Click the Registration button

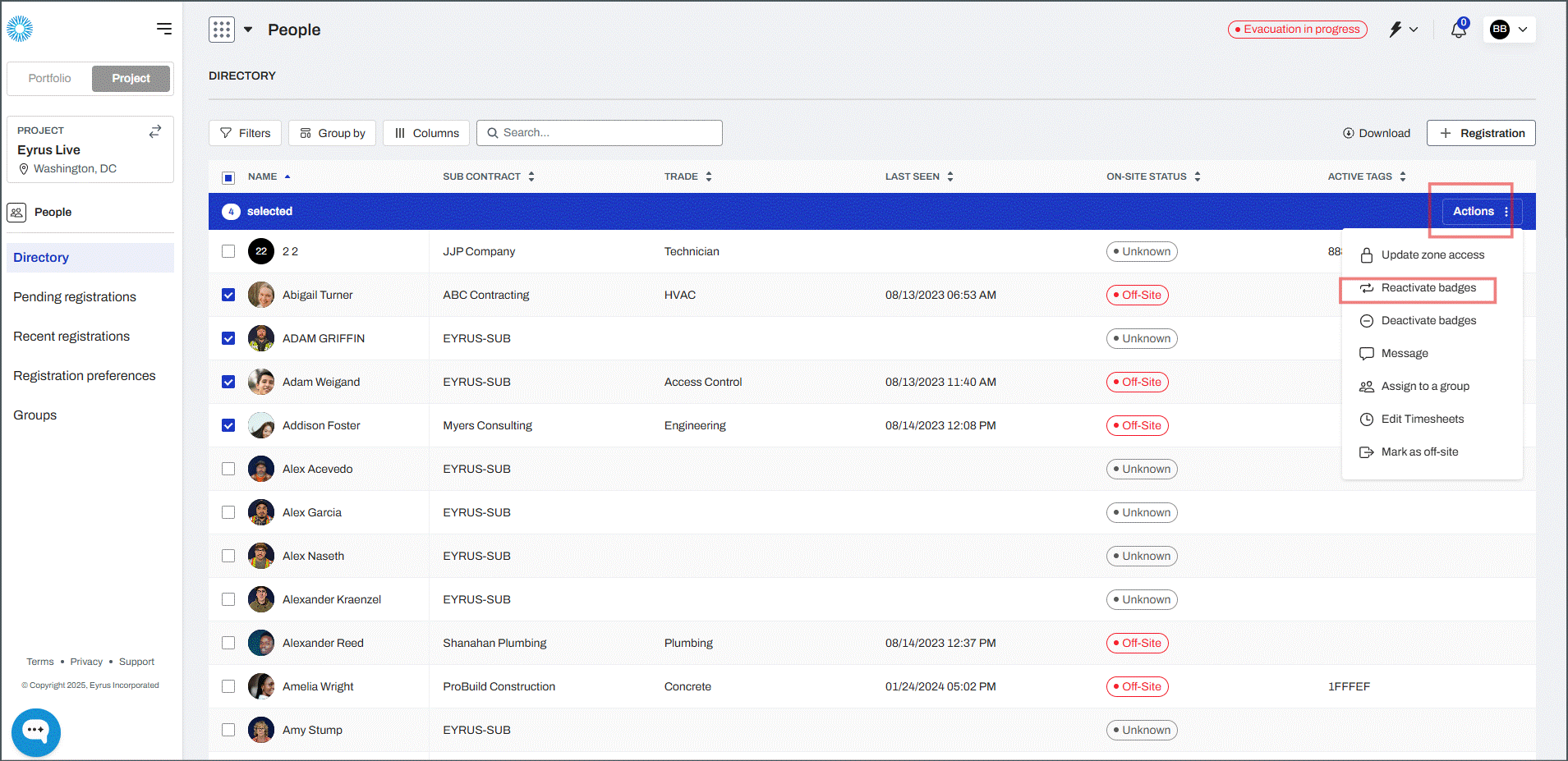1481,133
